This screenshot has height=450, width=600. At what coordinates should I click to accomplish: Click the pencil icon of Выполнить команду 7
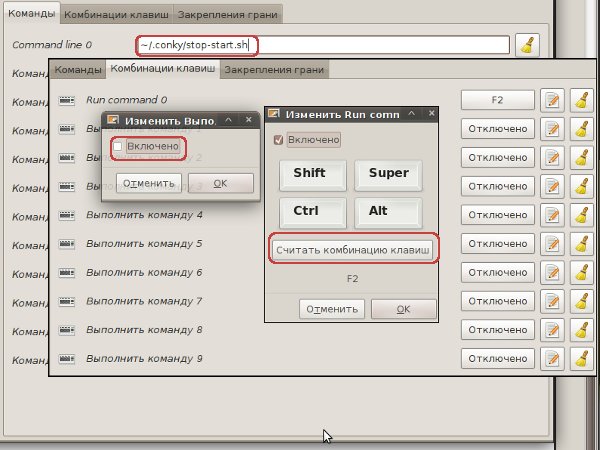552,301
